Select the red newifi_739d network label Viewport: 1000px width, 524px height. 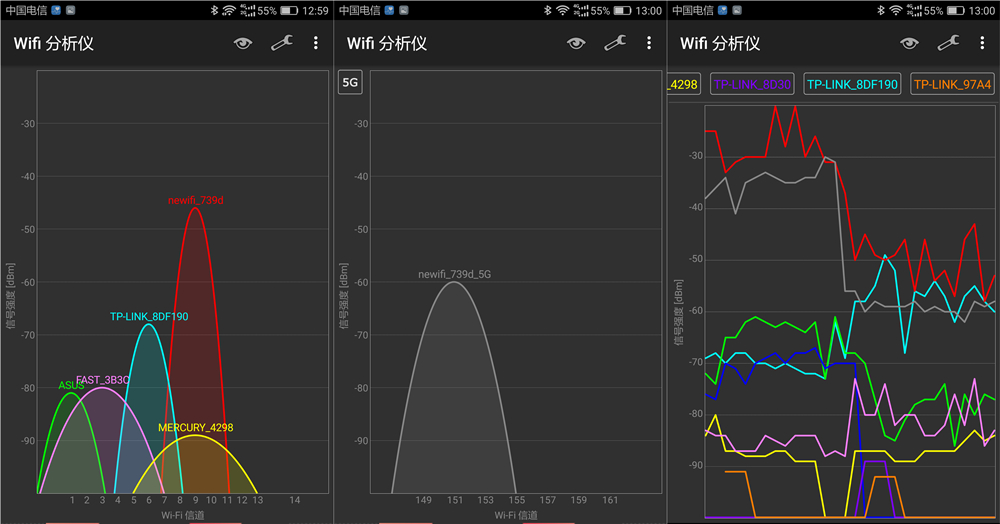pos(196,200)
